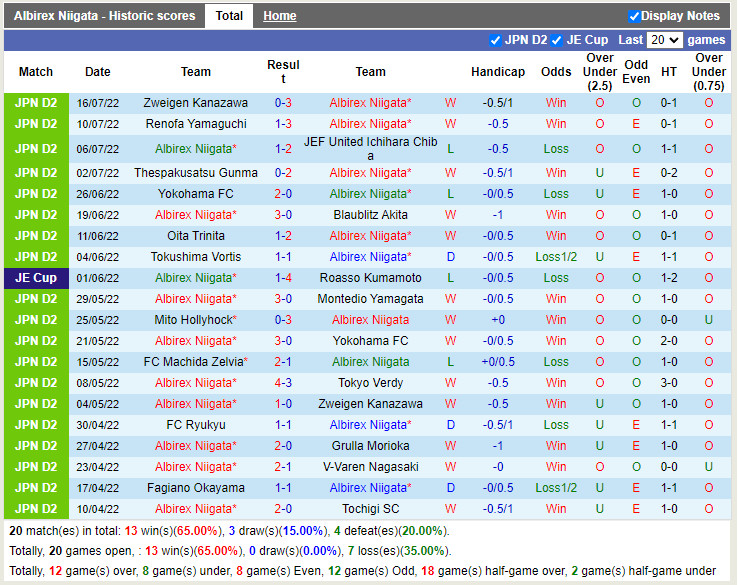This screenshot has width=738, height=585.
Task: Click Loss1/2 odds in Fagiano Okayama row
Action: coord(556,488)
